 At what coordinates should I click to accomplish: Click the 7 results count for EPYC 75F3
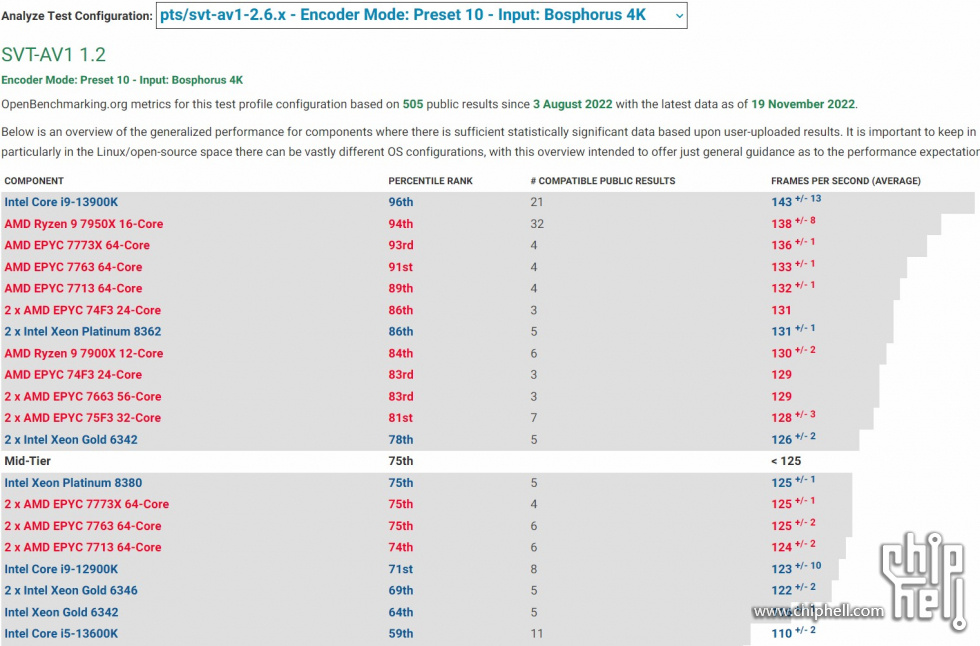click(534, 417)
